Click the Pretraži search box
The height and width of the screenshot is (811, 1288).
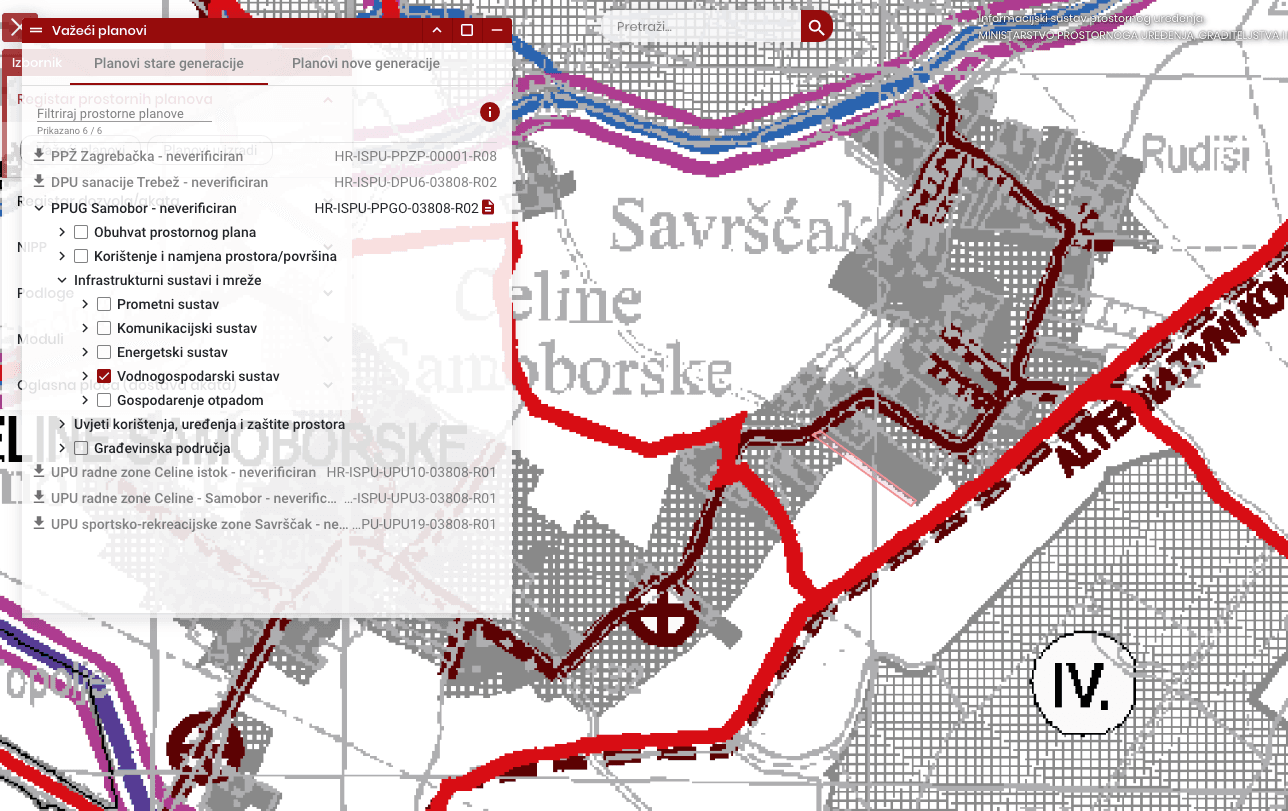(700, 27)
